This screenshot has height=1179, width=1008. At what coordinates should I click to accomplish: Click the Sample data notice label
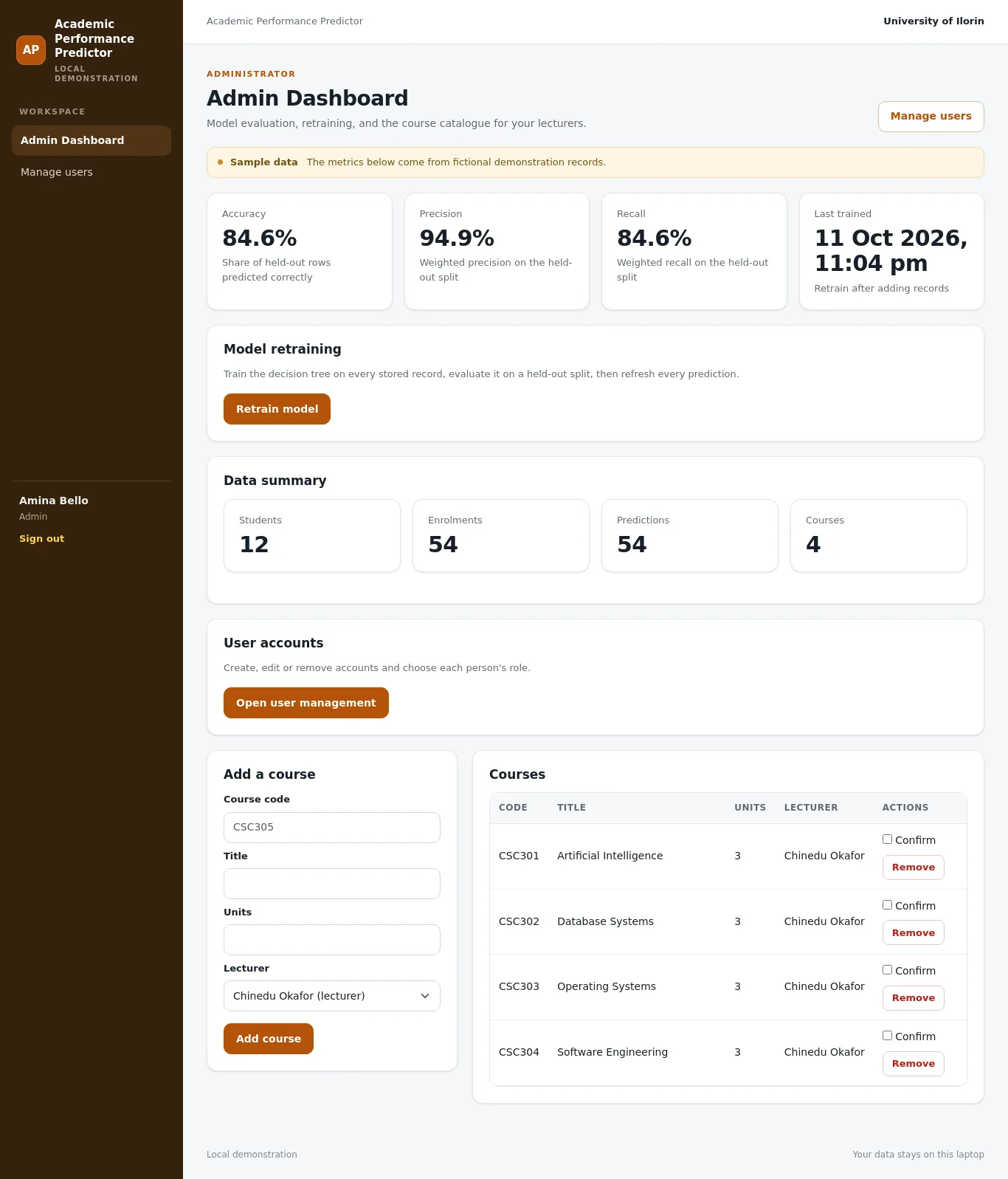[x=263, y=162]
